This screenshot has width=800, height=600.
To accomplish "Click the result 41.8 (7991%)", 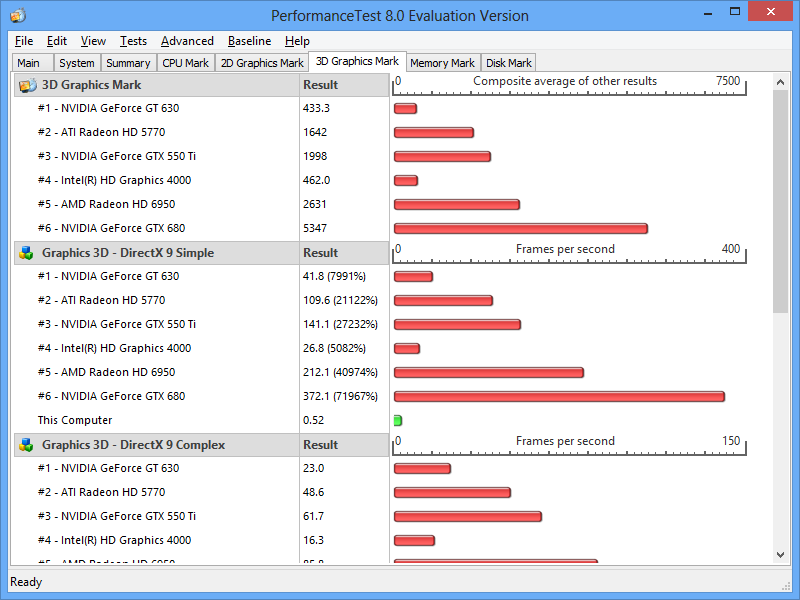I will pos(334,276).
